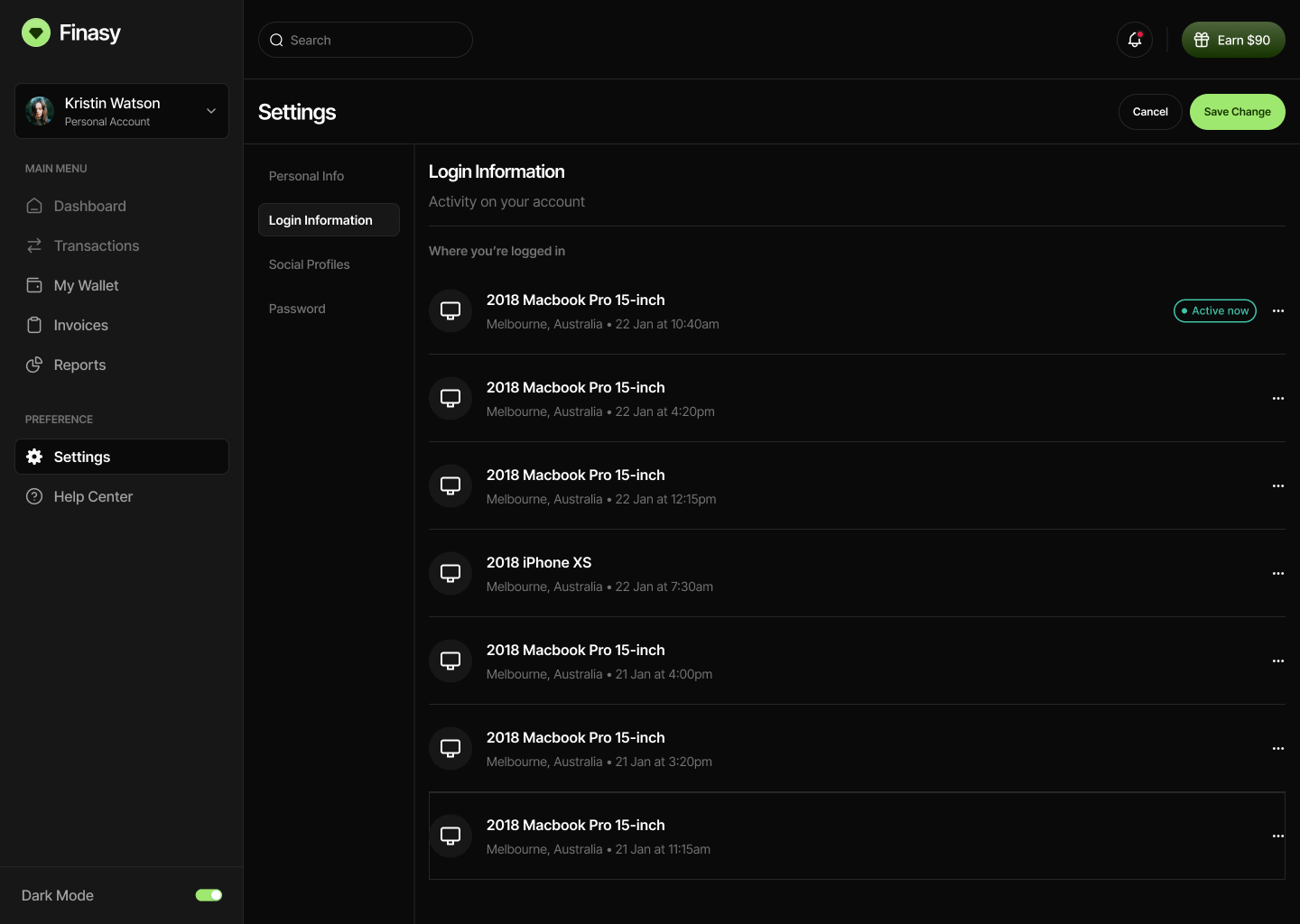The width and height of the screenshot is (1300, 924).
Task: Select the Login Information tab
Action: click(x=329, y=220)
